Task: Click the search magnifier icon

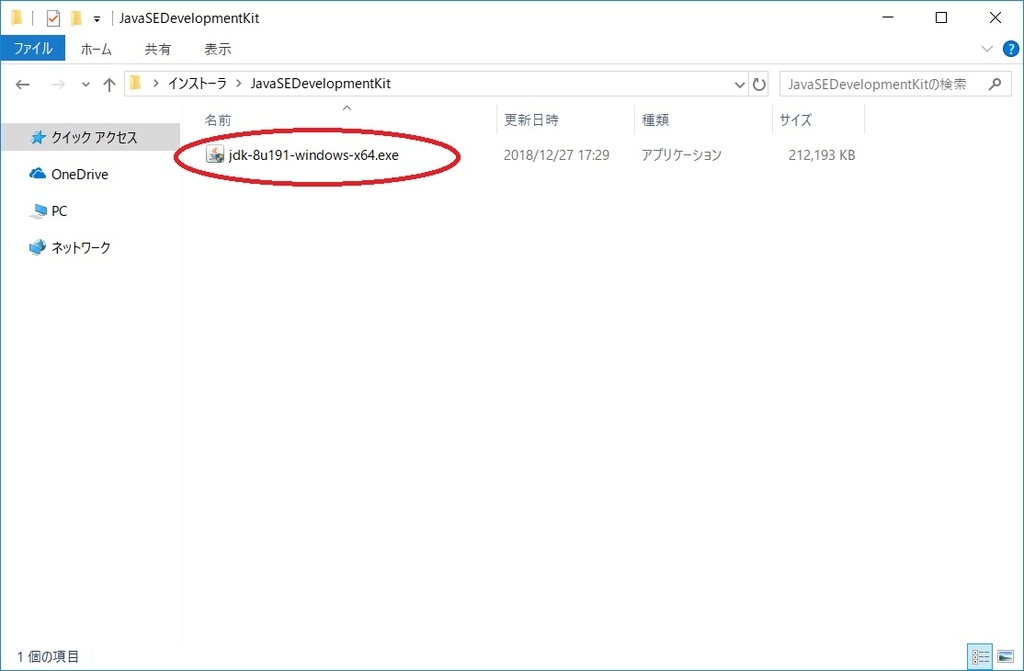Action: 995,84
